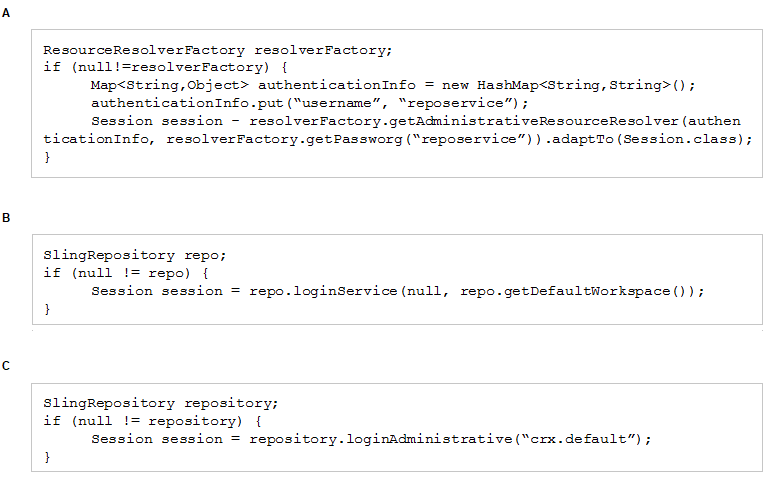Click the "crx.default" string literal
The height and width of the screenshot is (492, 784).
[580, 440]
